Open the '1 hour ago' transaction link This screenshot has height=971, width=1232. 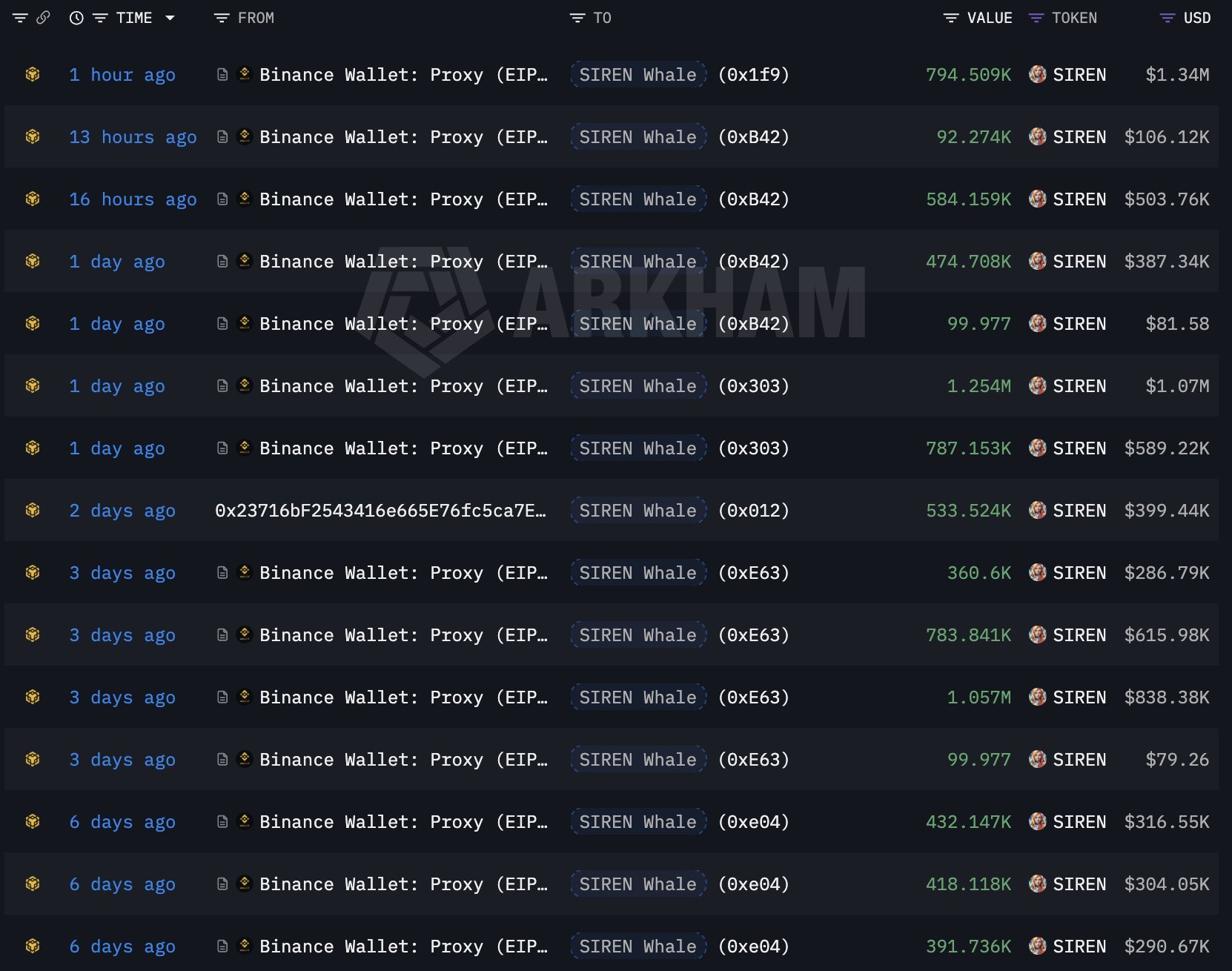[x=122, y=75]
